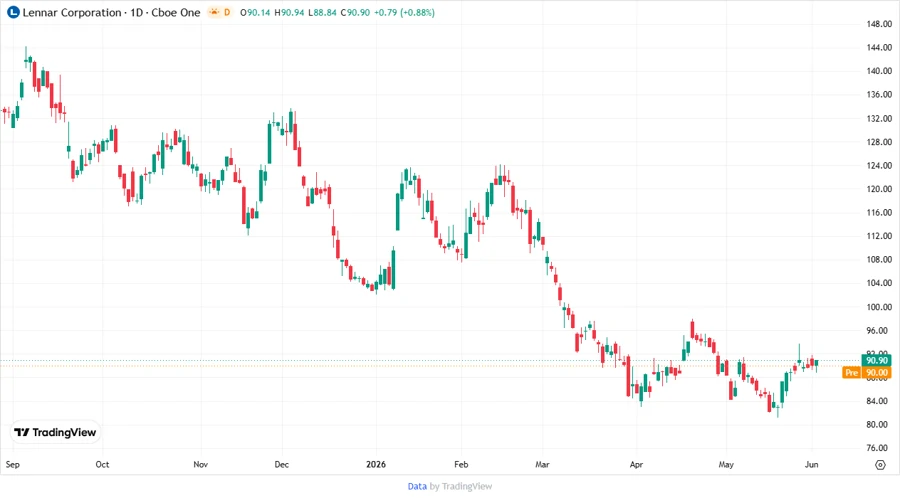This screenshot has height=498, width=900.
Task: Click the 116.00 price axis label
Action: tap(879, 212)
